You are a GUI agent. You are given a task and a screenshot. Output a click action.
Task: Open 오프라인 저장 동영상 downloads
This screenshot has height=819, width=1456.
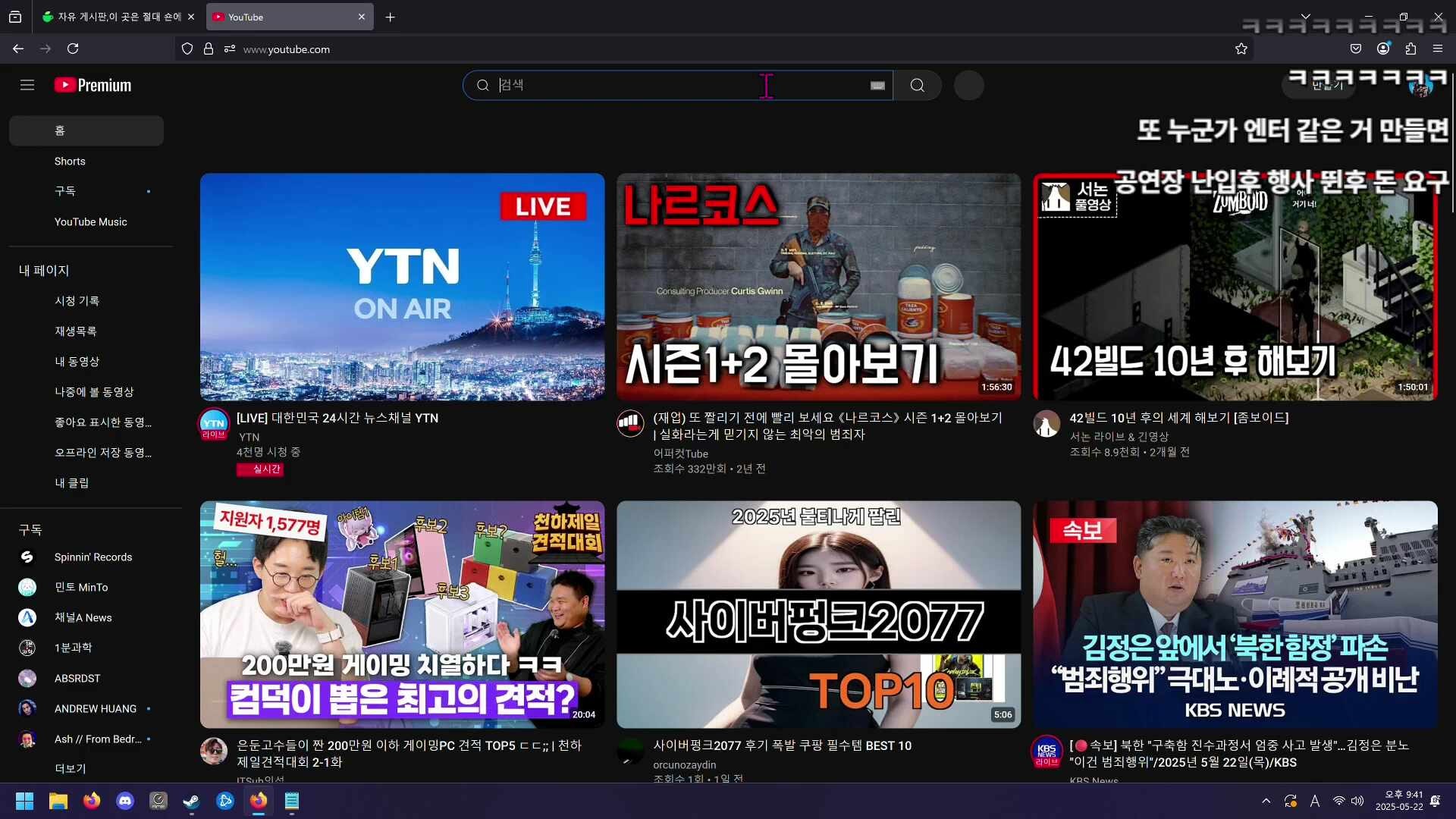[x=86, y=452]
